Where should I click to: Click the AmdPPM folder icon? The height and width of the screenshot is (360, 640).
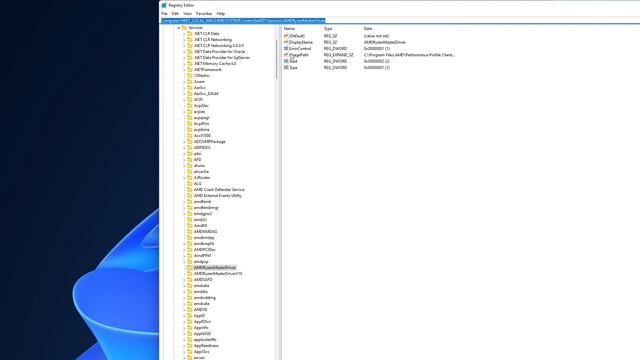click(x=190, y=256)
